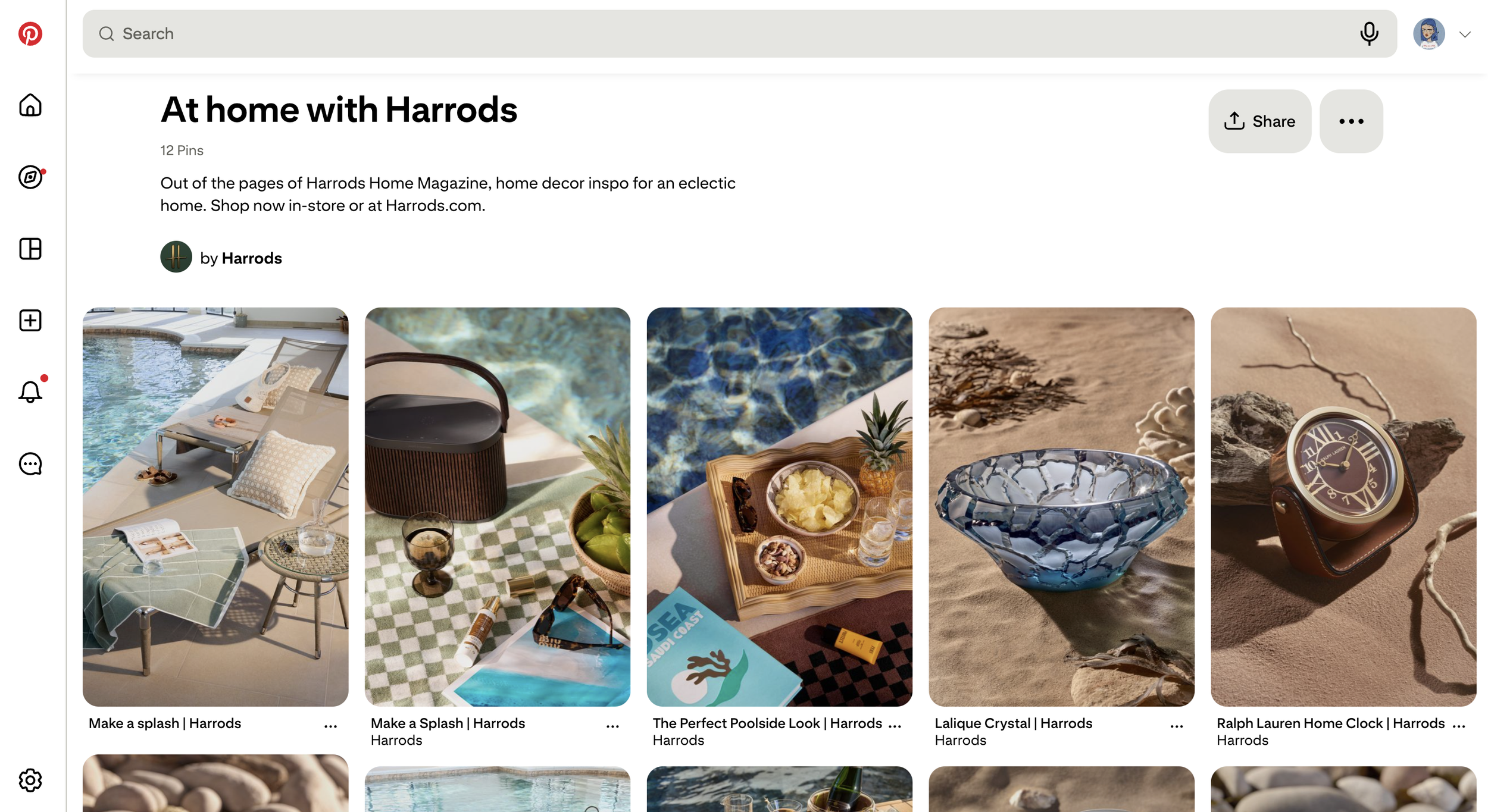
Task: Open messages chat bubble icon
Action: pos(30,464)
